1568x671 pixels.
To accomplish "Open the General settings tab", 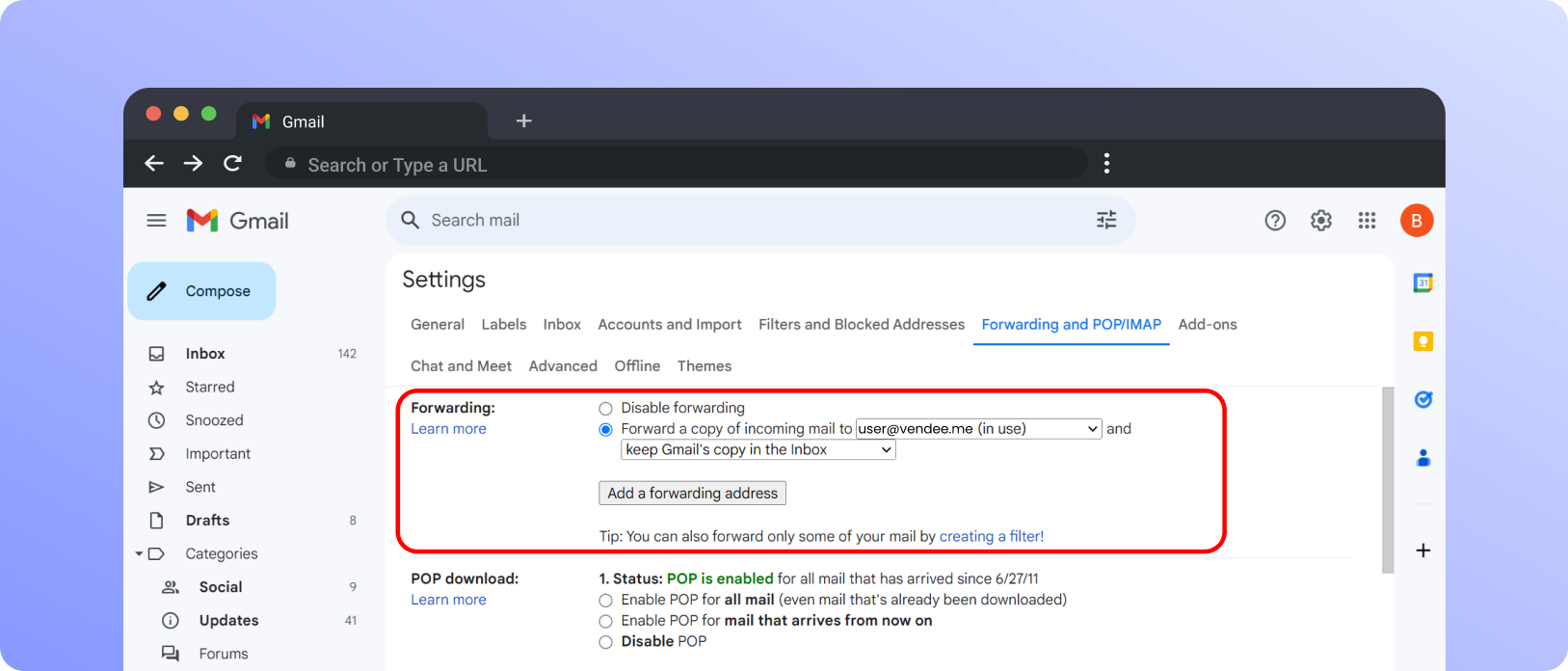I will (x=438, y=325).
